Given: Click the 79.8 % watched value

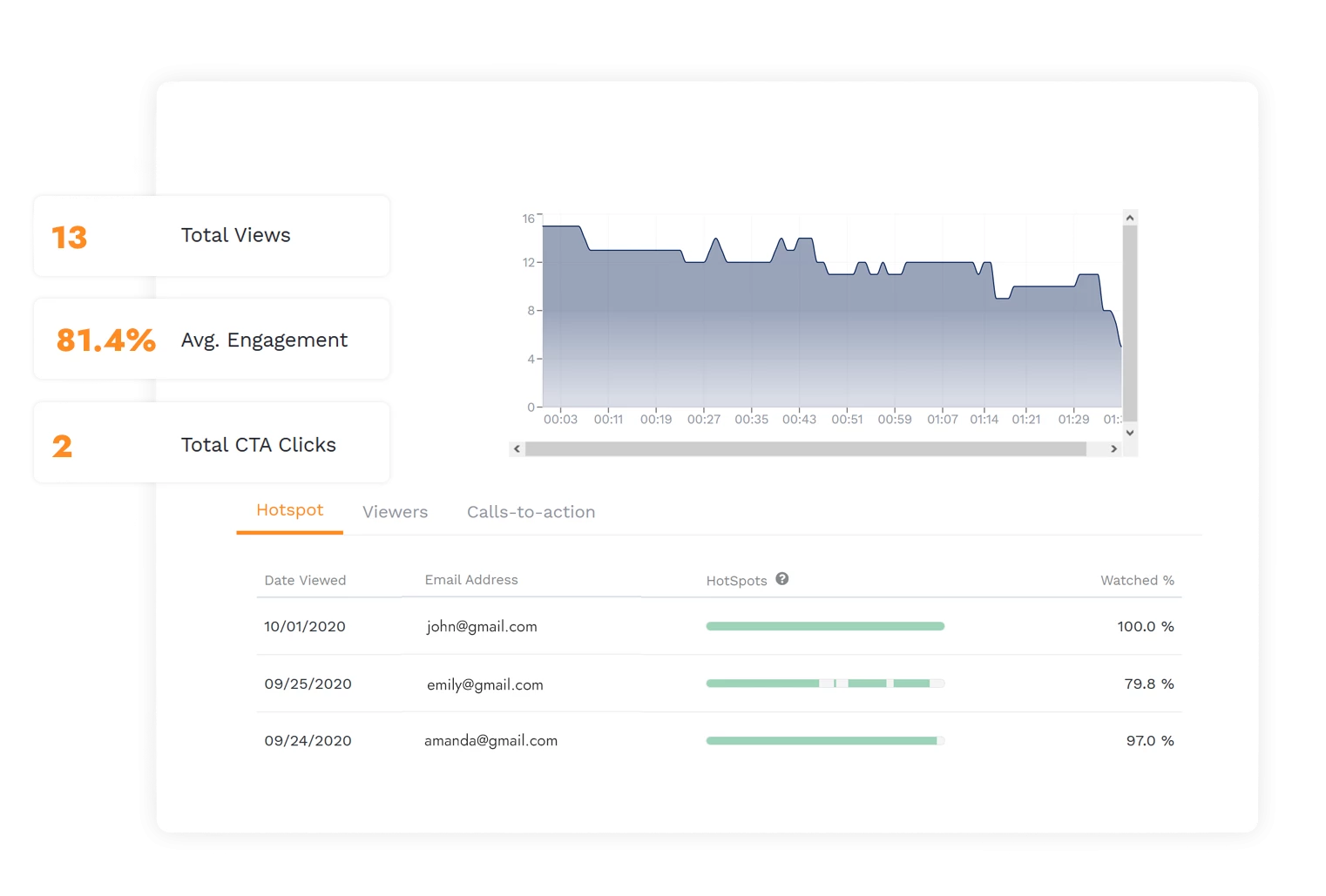Looking at the screenshot, I should tap(1149, 684).
